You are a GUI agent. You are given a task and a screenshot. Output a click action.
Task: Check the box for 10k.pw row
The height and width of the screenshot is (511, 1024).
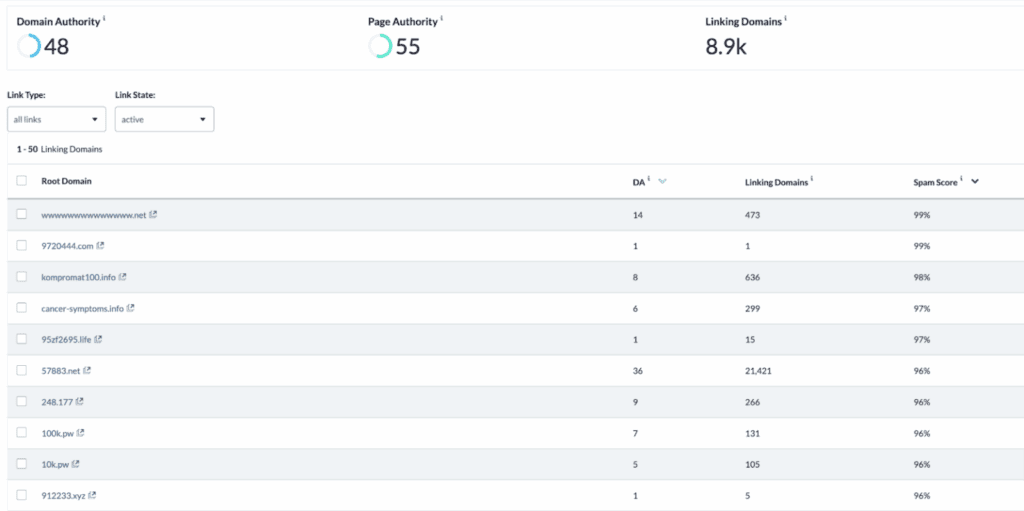22,464
